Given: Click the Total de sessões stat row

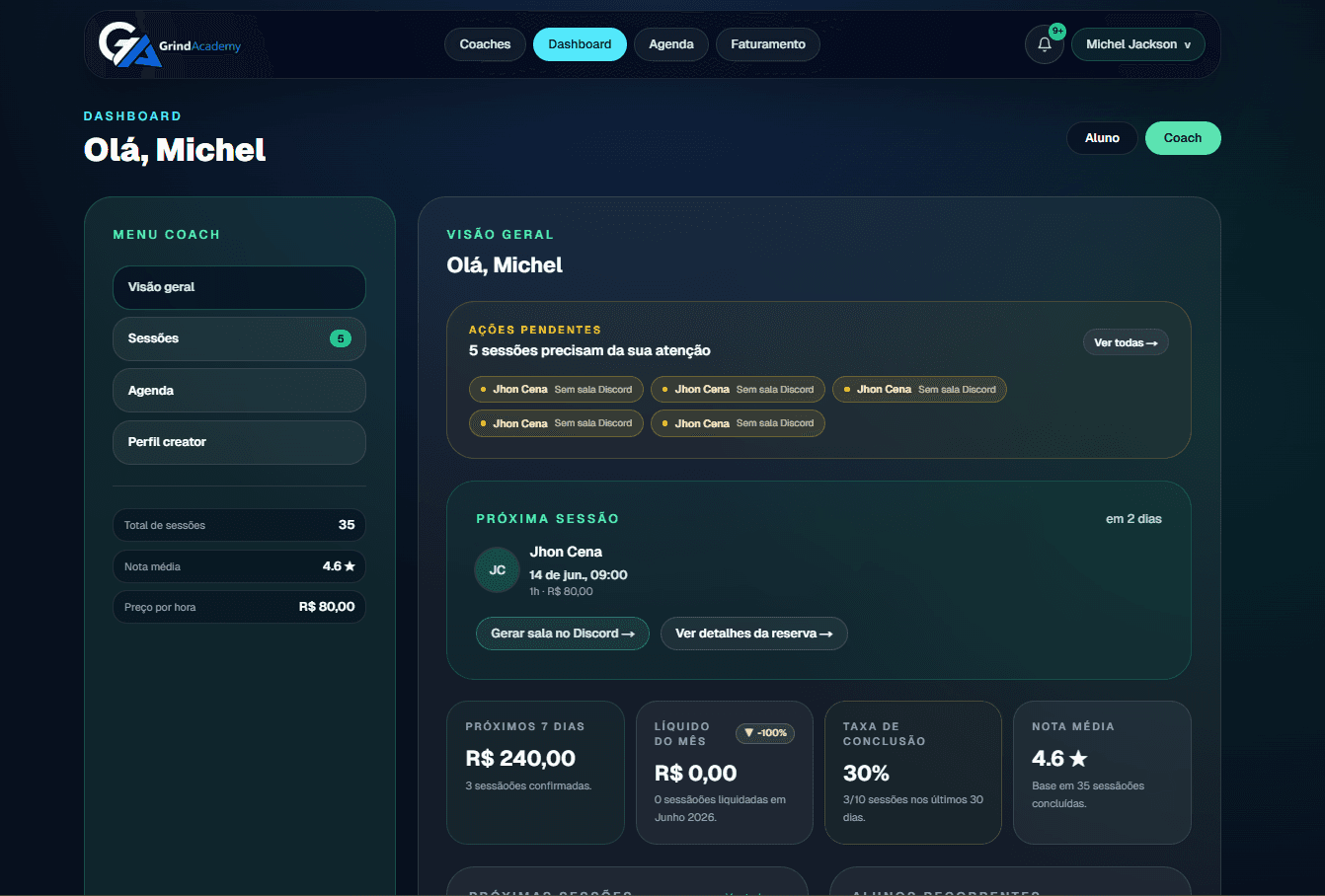Looking at the screenshot, I should click(x=239, y=525).
